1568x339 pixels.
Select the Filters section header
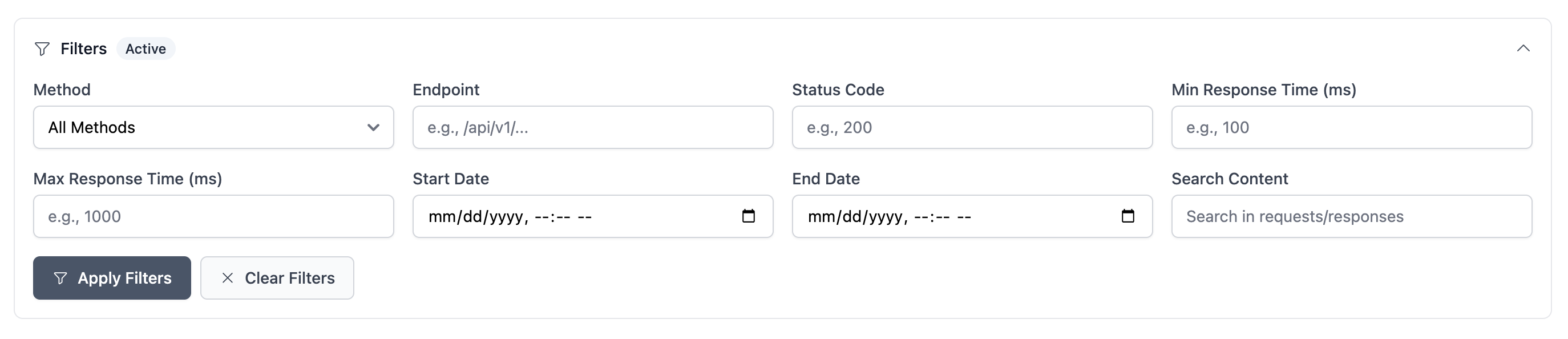(x=83, y=49)
